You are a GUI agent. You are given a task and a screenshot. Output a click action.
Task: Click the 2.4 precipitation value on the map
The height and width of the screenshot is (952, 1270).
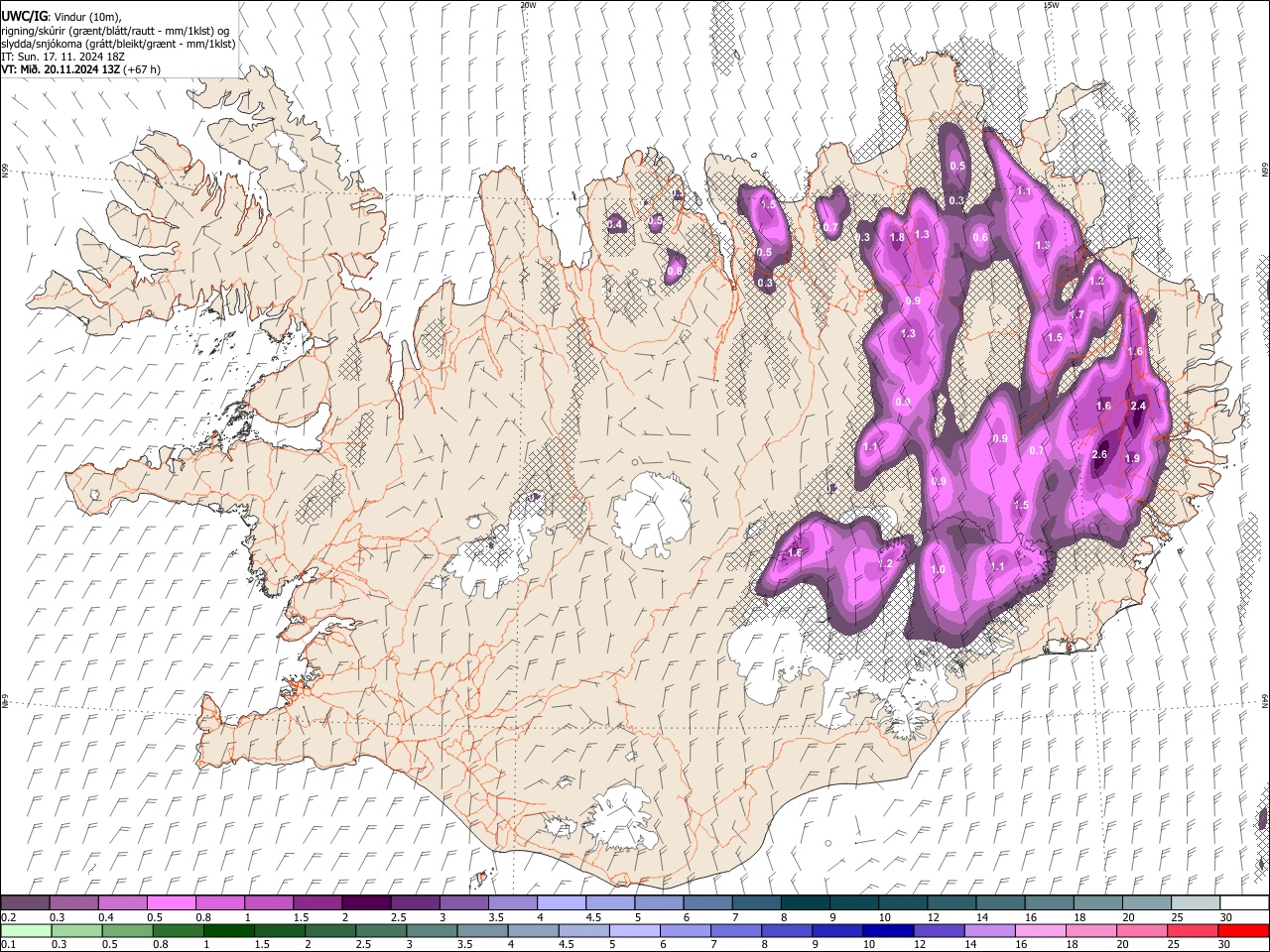pyautogui.click(x=1138, y=406)
